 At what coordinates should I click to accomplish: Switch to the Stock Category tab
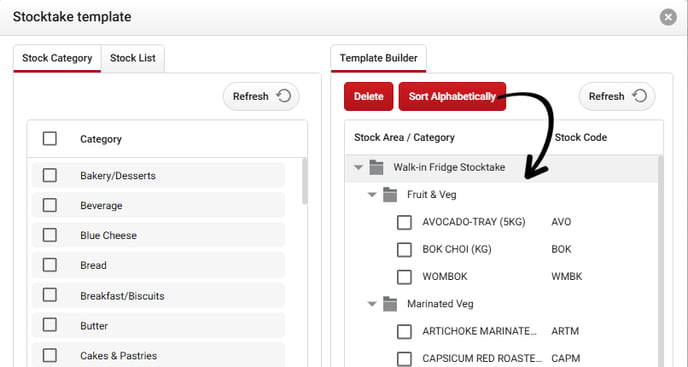57,58
